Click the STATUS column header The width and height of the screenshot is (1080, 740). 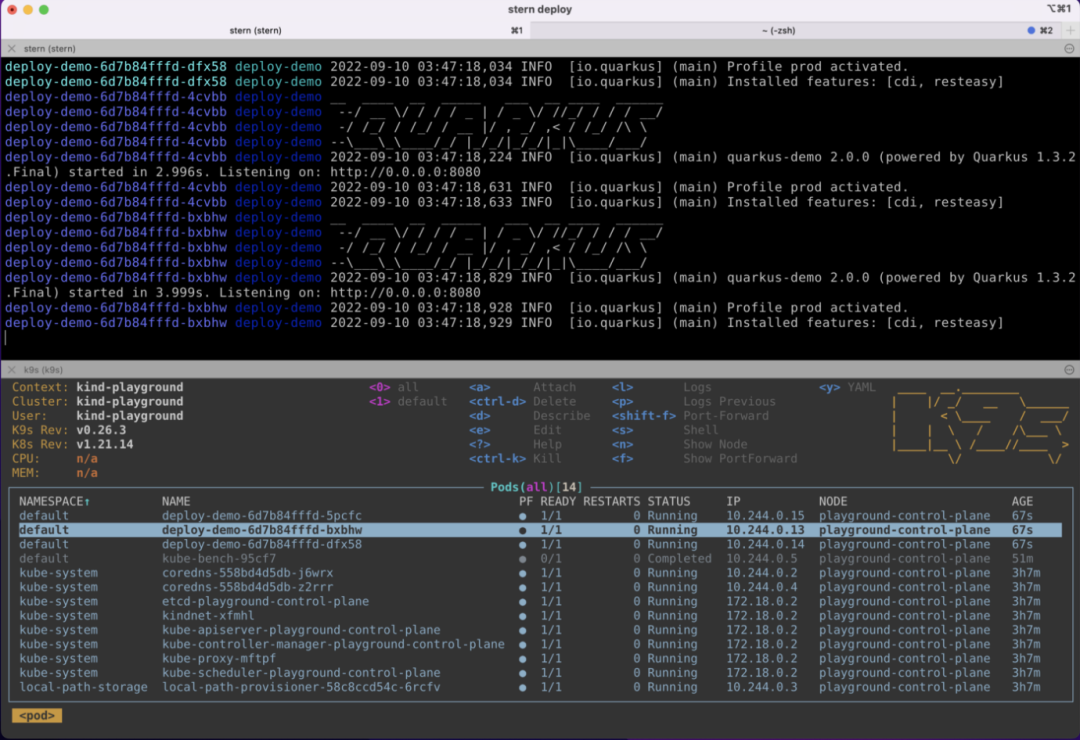coord(668,502)
